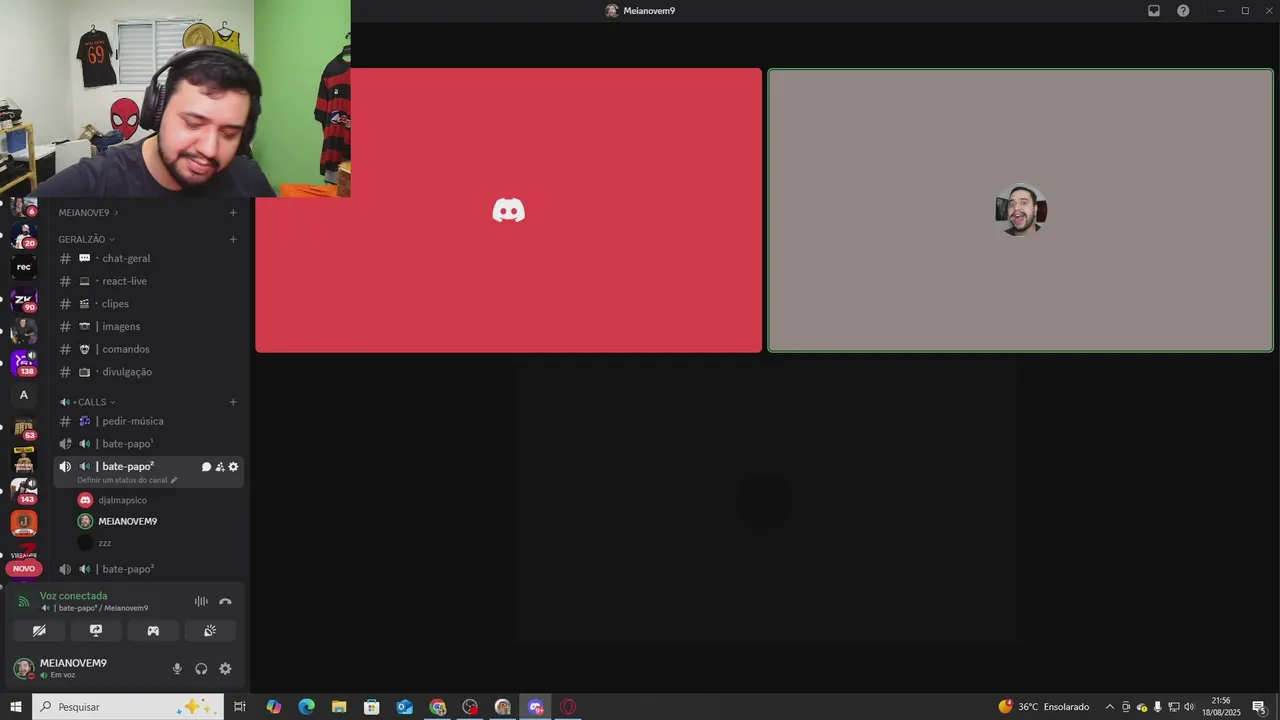Image resolution: width=1280 pixels, height=720 pixels.
Task: Focus the speaking participant tile with avatar
Action: coord(1020,210)
